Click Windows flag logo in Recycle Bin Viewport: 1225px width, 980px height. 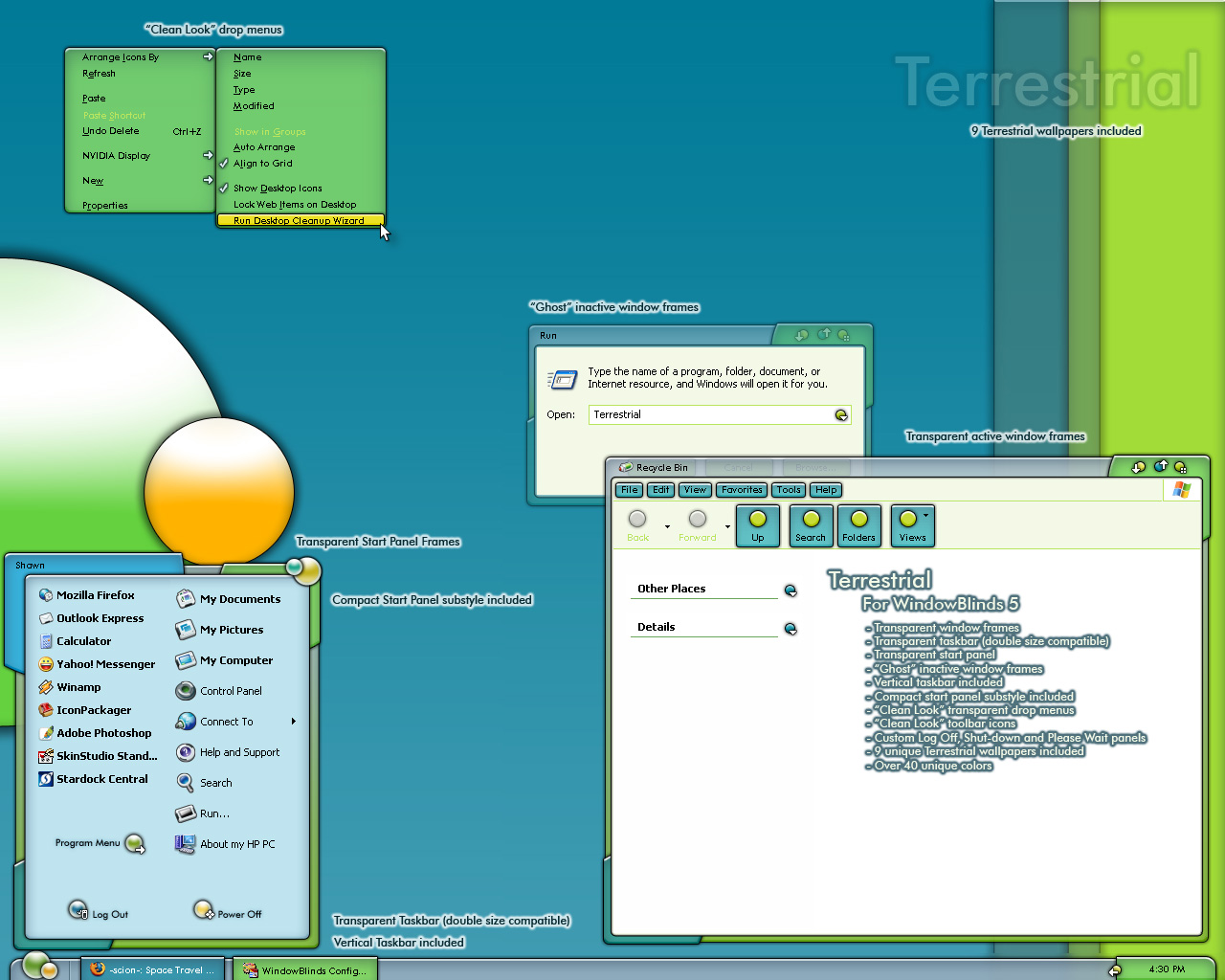[1182, 490]
